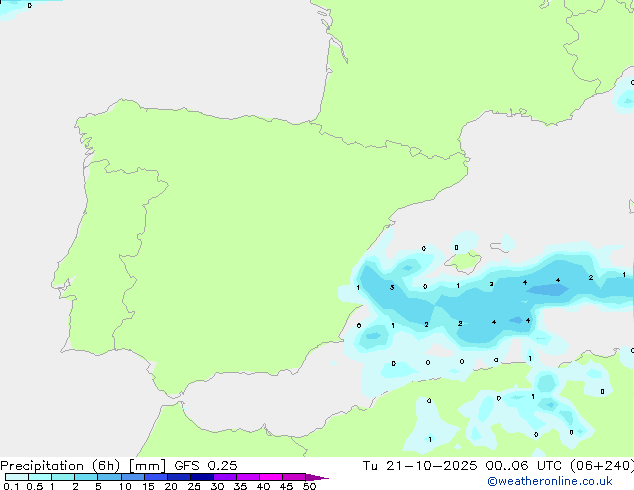
Task: Click the '15' legend scale number
Action: click(x=148, y=486)
